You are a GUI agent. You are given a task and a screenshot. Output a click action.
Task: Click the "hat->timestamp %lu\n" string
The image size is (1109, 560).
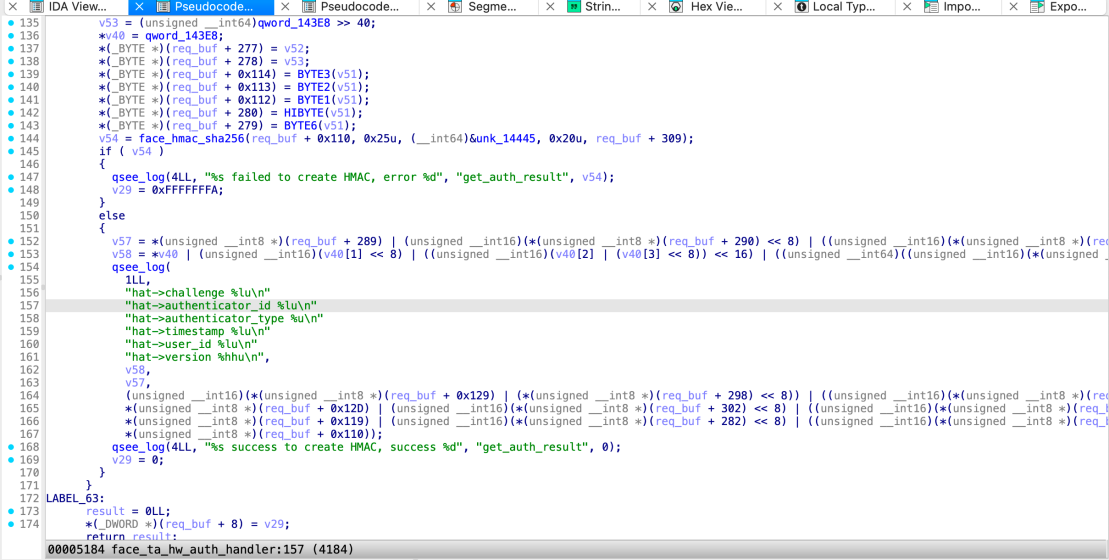(197, 331)
